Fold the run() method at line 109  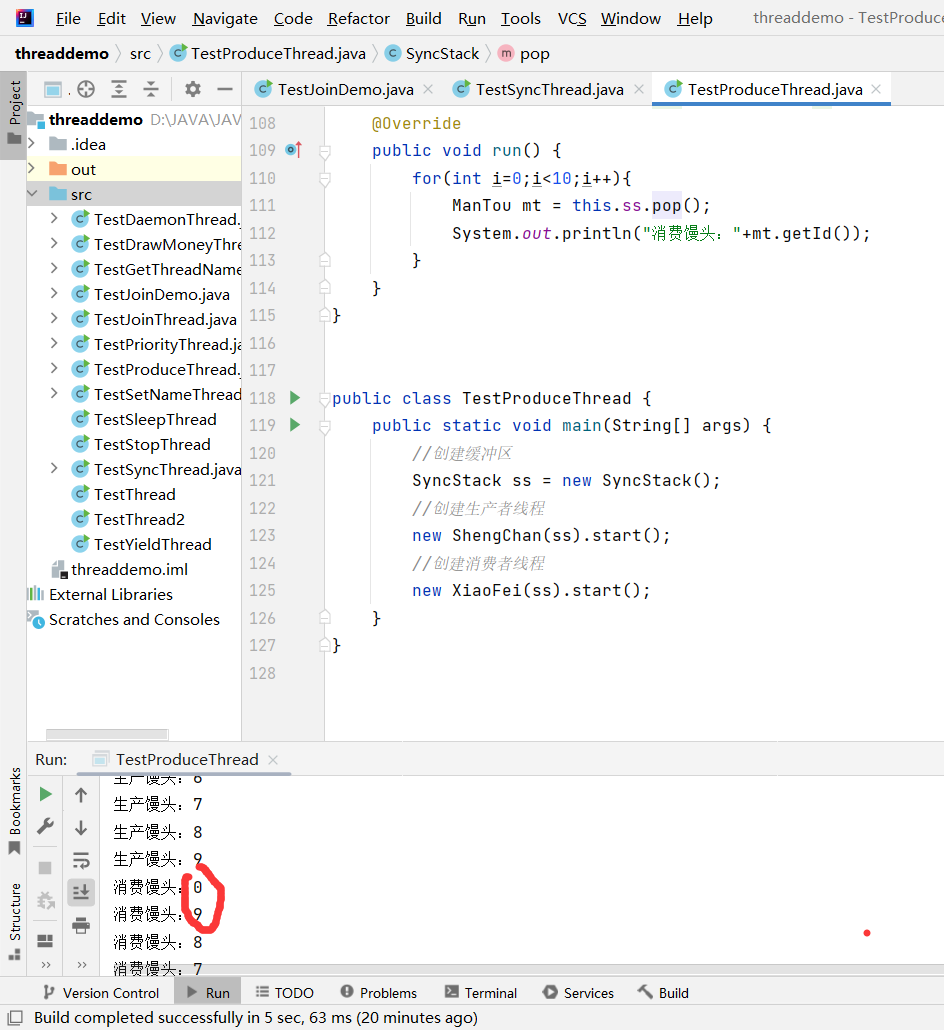coord(324,152)
